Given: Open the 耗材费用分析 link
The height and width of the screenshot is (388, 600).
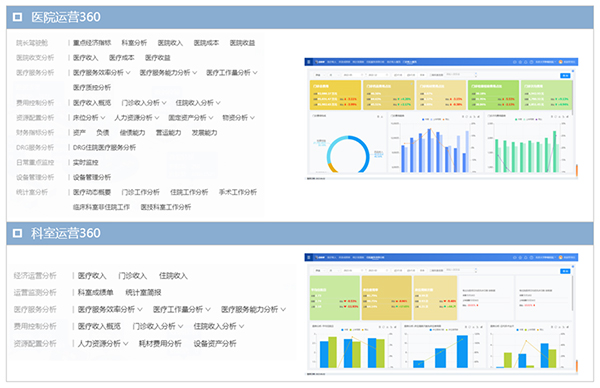Looking at the screenshot, I should [160, 343].
